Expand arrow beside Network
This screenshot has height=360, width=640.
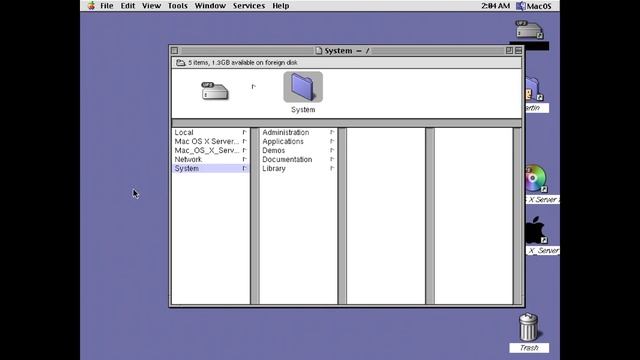(x=244, y=159)
